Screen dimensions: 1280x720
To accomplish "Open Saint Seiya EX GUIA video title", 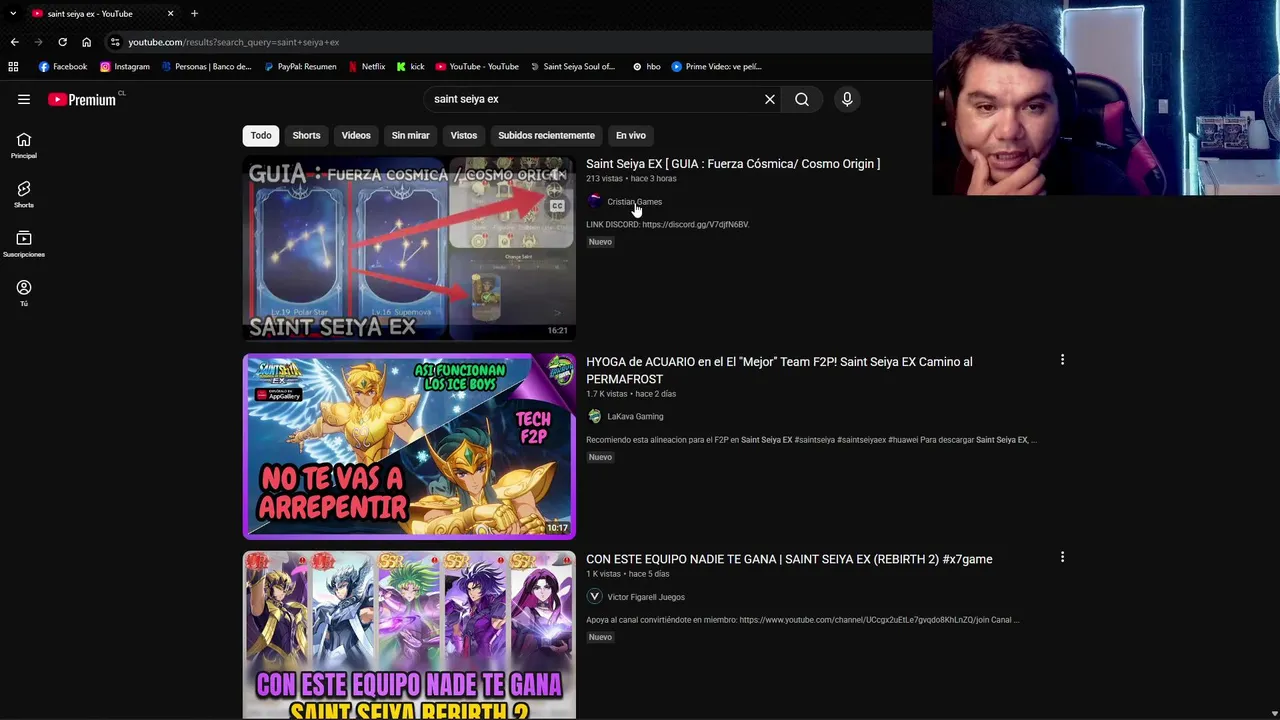I will tap(733, 164).
